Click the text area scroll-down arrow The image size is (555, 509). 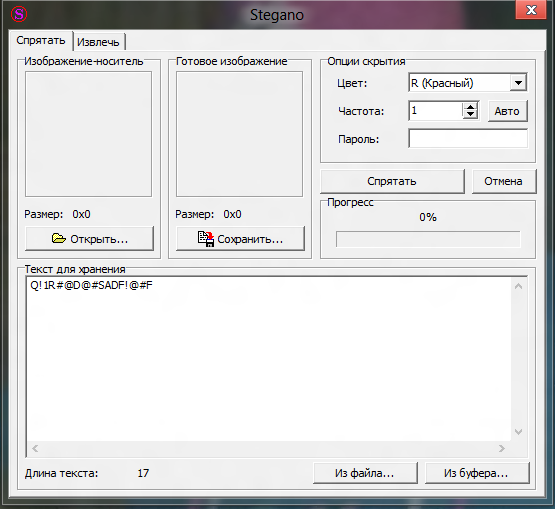519,432
